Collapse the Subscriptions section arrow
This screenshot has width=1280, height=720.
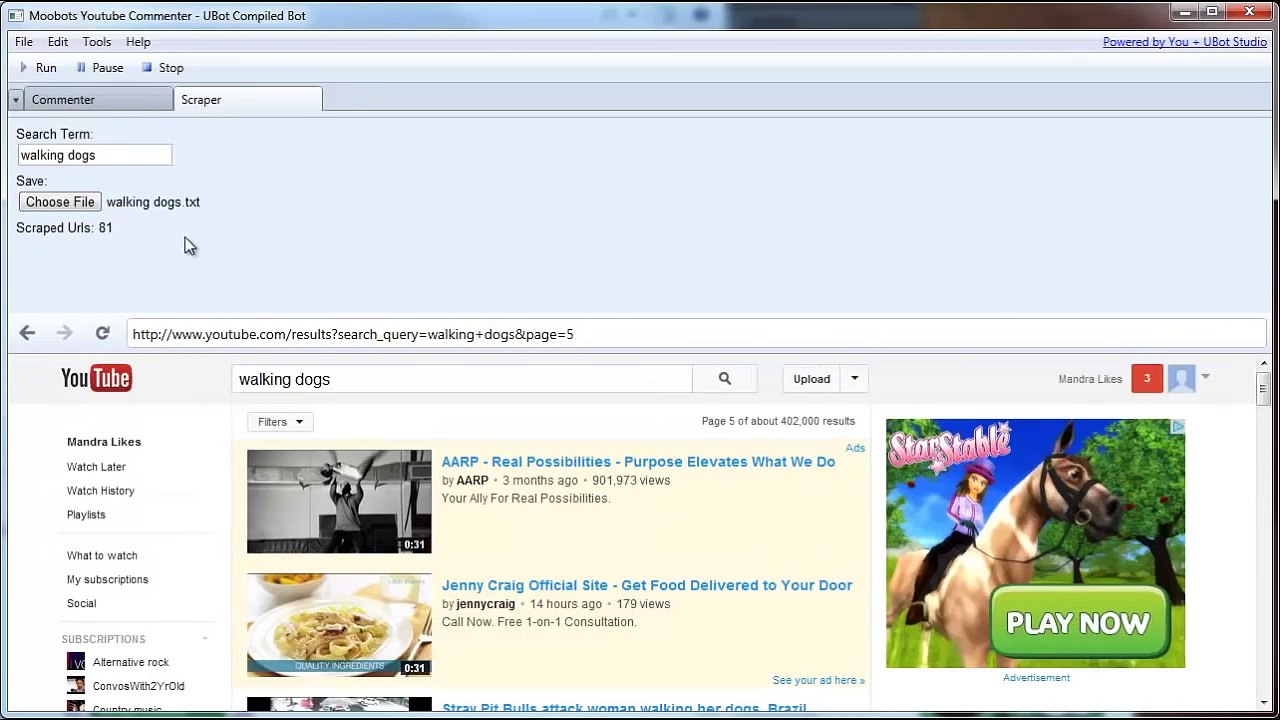click(x=204, y=639)
